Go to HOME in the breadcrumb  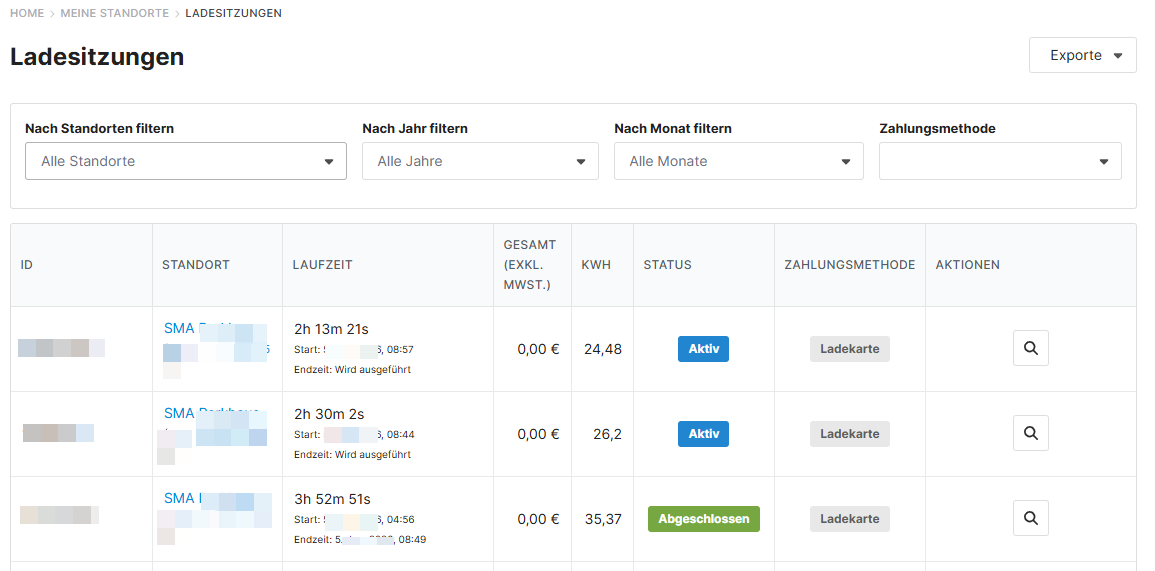(x=27, y=13)
